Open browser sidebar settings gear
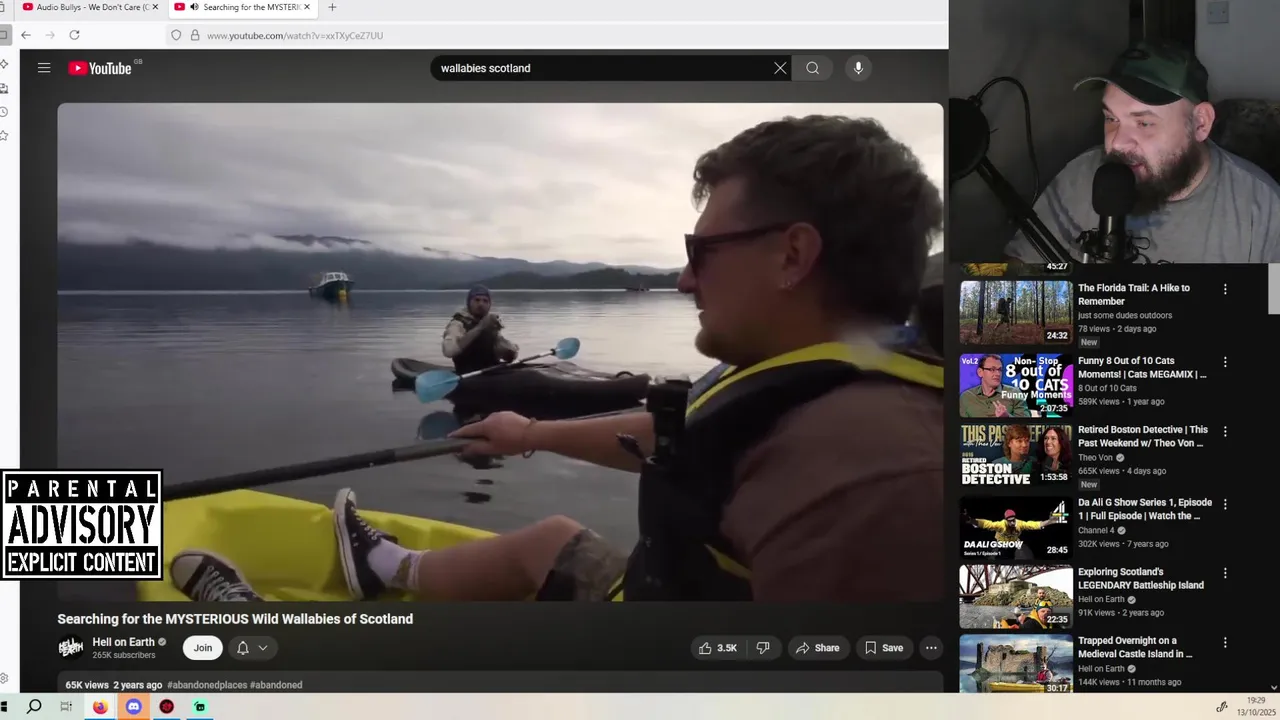 point(5,679)
